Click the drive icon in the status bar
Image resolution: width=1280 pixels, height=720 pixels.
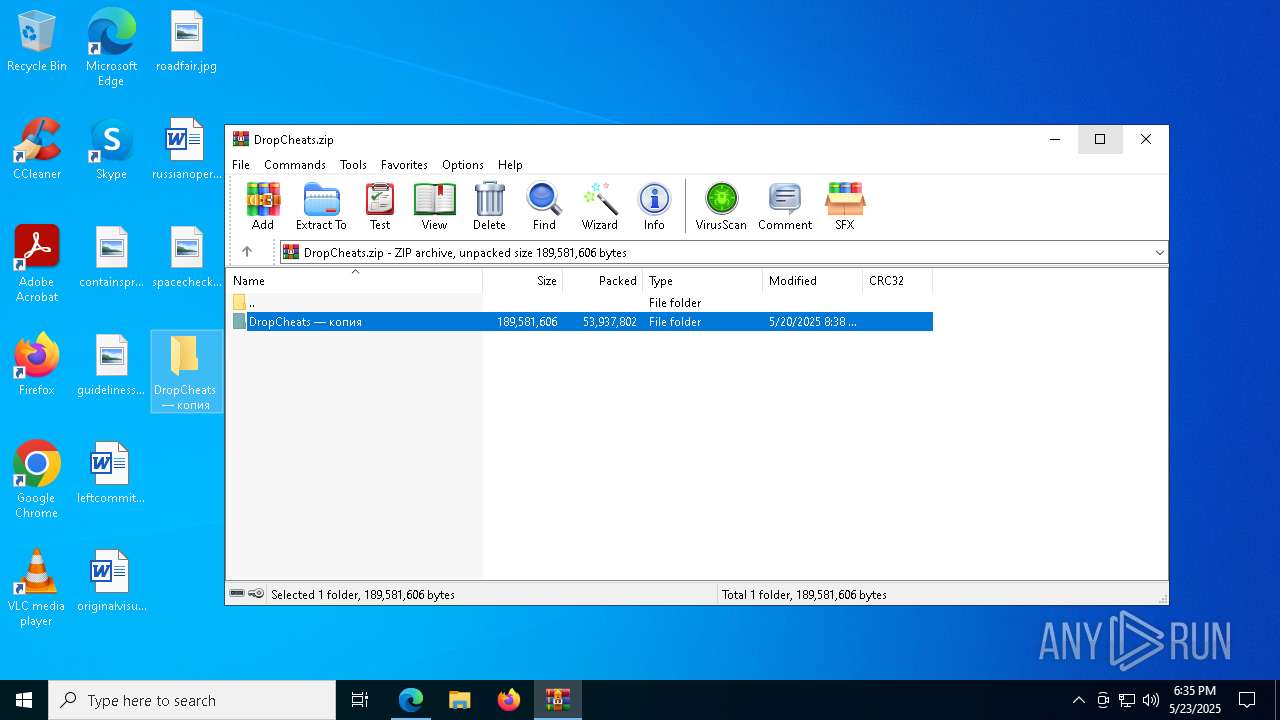point(237,594)
